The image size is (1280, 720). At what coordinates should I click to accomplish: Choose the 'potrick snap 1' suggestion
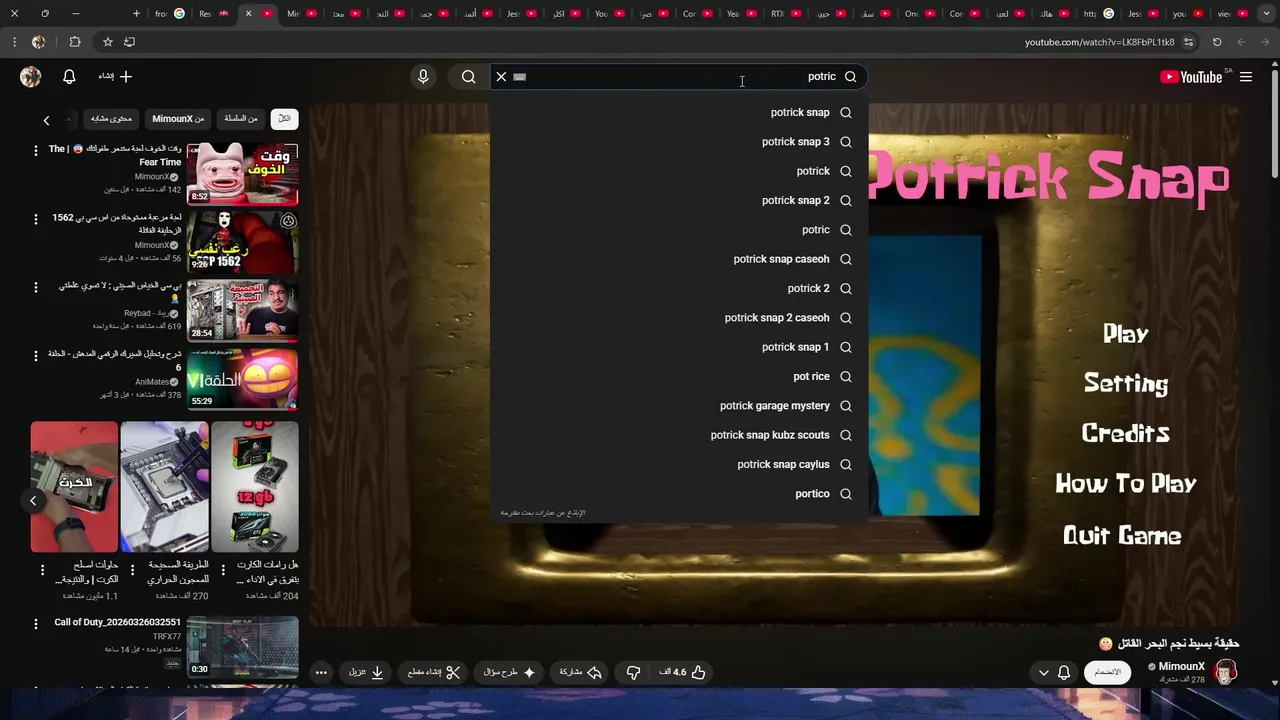[678, 347]
